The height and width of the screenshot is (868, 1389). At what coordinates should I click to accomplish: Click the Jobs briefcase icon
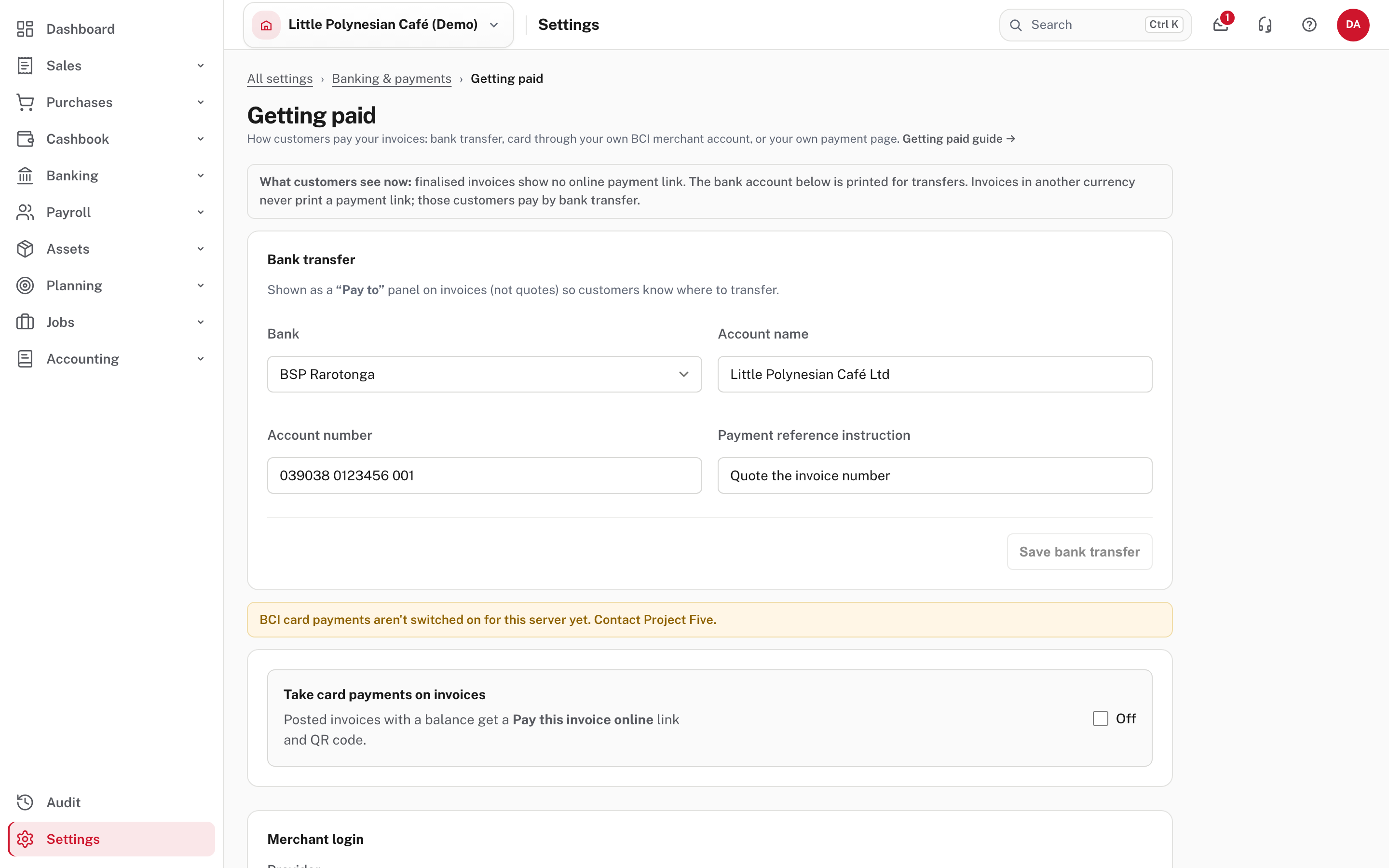pos(25,322)
